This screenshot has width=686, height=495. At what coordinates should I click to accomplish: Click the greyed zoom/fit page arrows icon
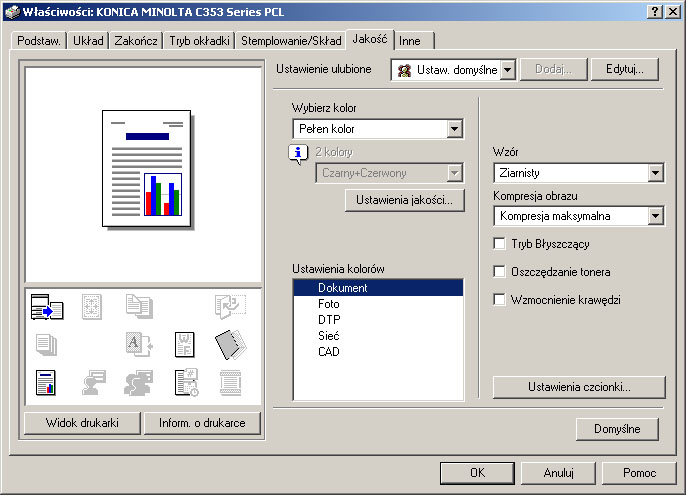tap(92, 306)
